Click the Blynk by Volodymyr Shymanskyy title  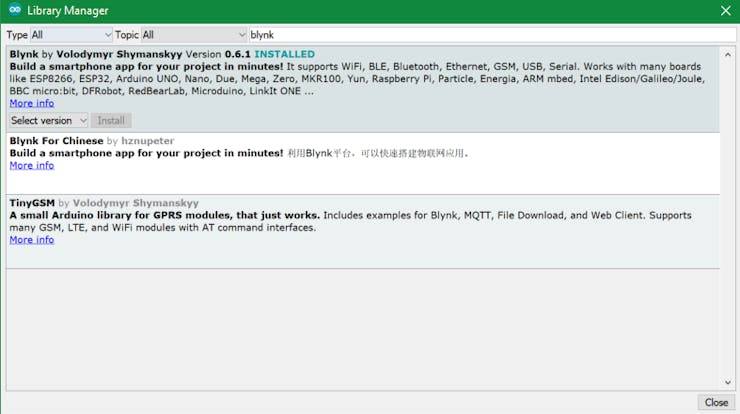pos(96,54)
